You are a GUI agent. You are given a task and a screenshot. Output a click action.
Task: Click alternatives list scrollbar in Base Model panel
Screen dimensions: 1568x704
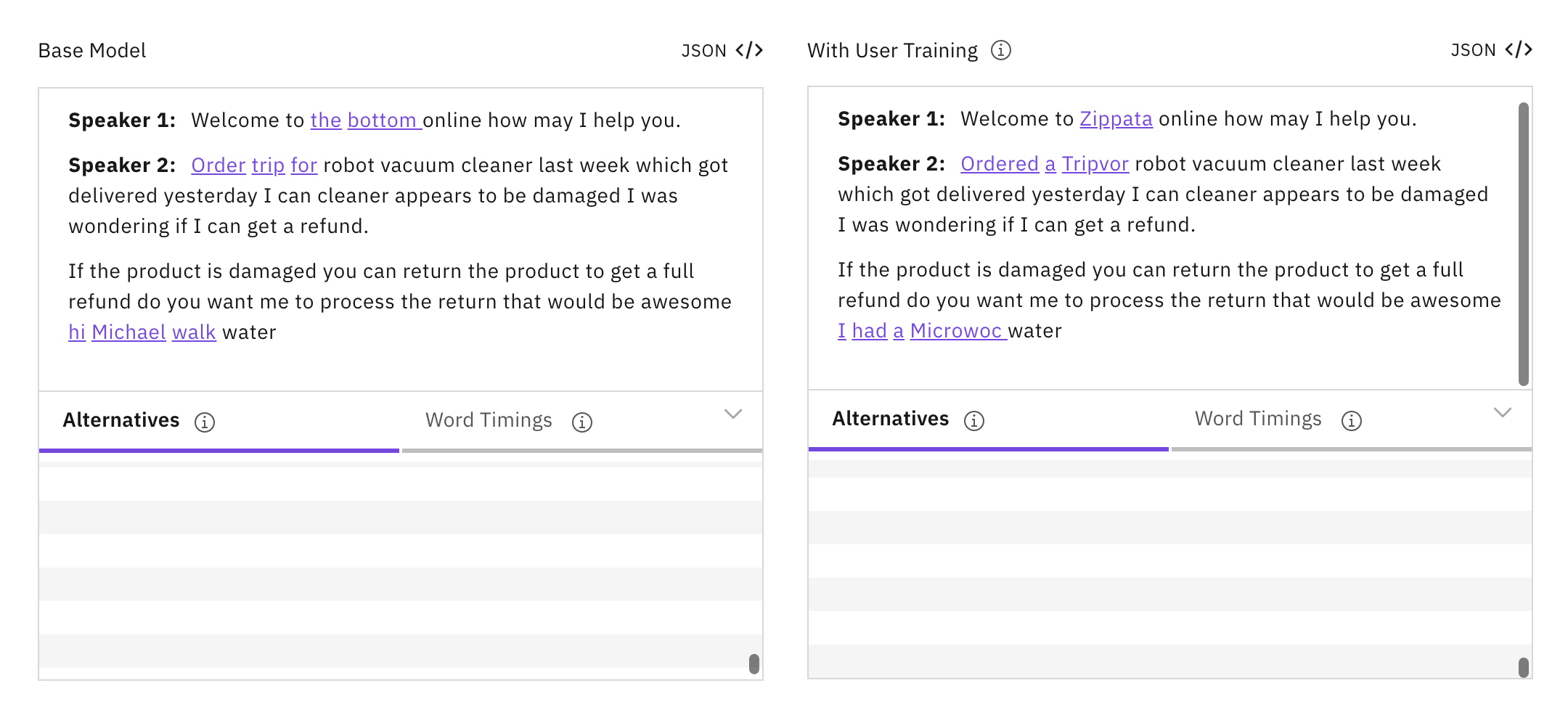(x=754, y=664)
